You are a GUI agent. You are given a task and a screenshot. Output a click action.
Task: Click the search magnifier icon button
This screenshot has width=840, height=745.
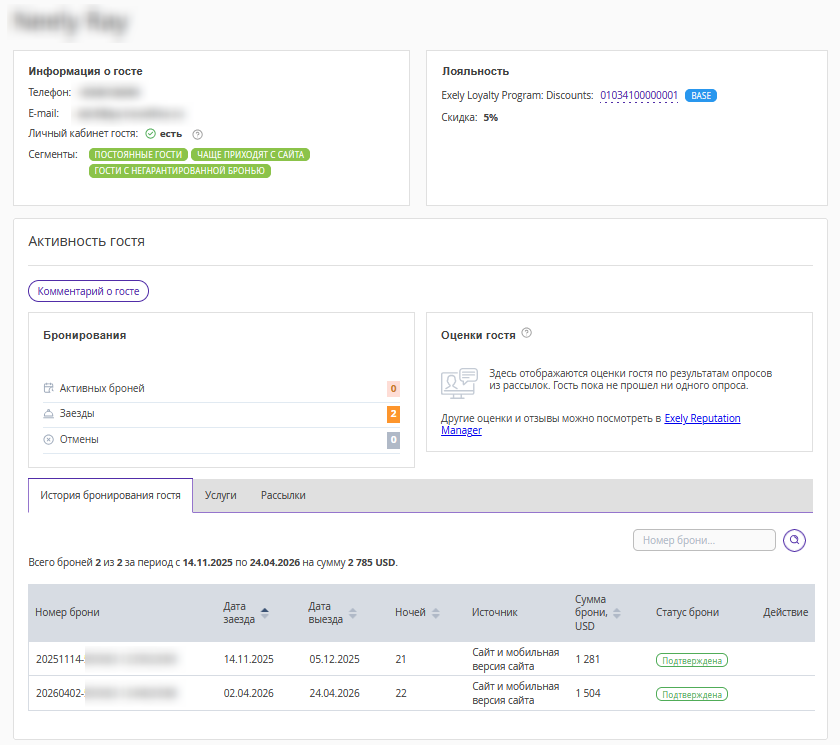794,540
